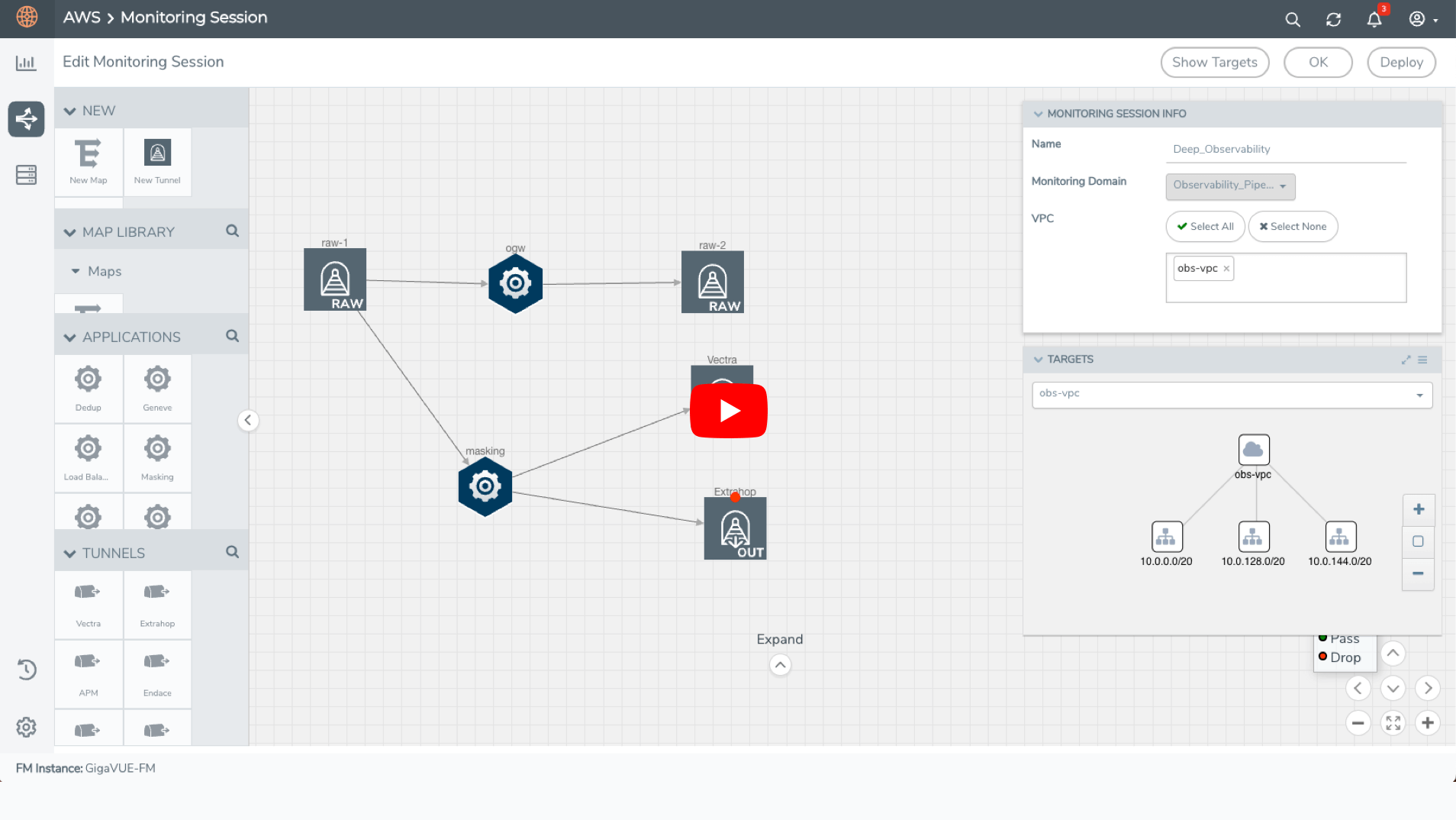Pan the canvas left

pos(1358,688)
